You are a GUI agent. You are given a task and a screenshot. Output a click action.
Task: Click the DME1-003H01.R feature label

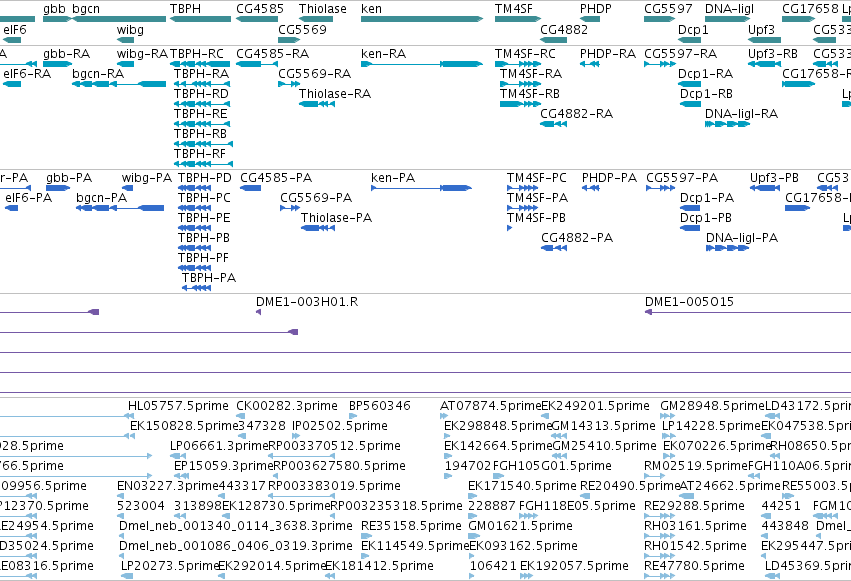tap(307, 302)
